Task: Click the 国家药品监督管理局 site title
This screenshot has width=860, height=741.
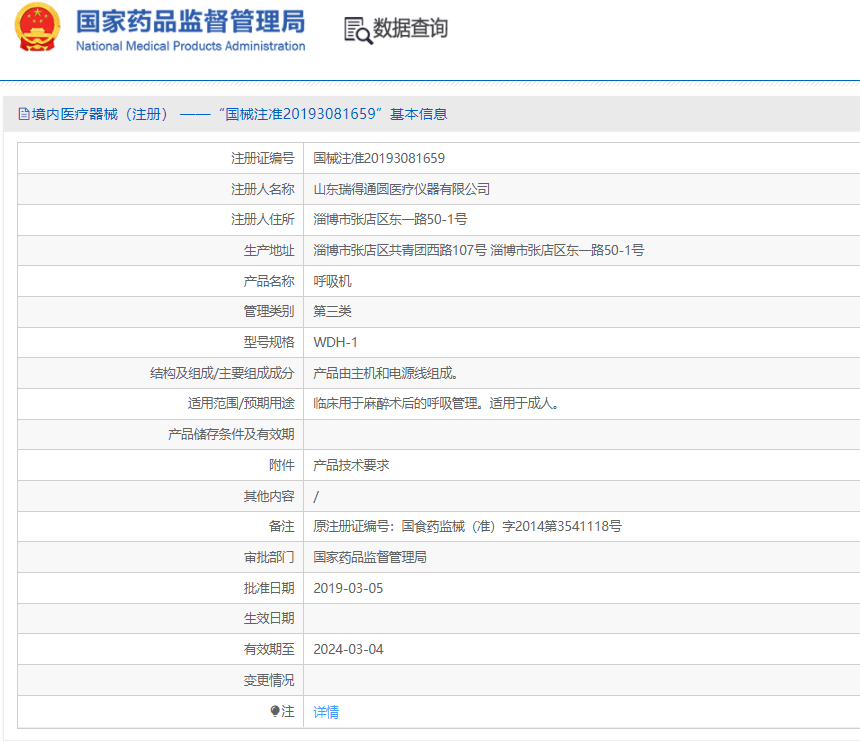Action: (x=190, y=21)
